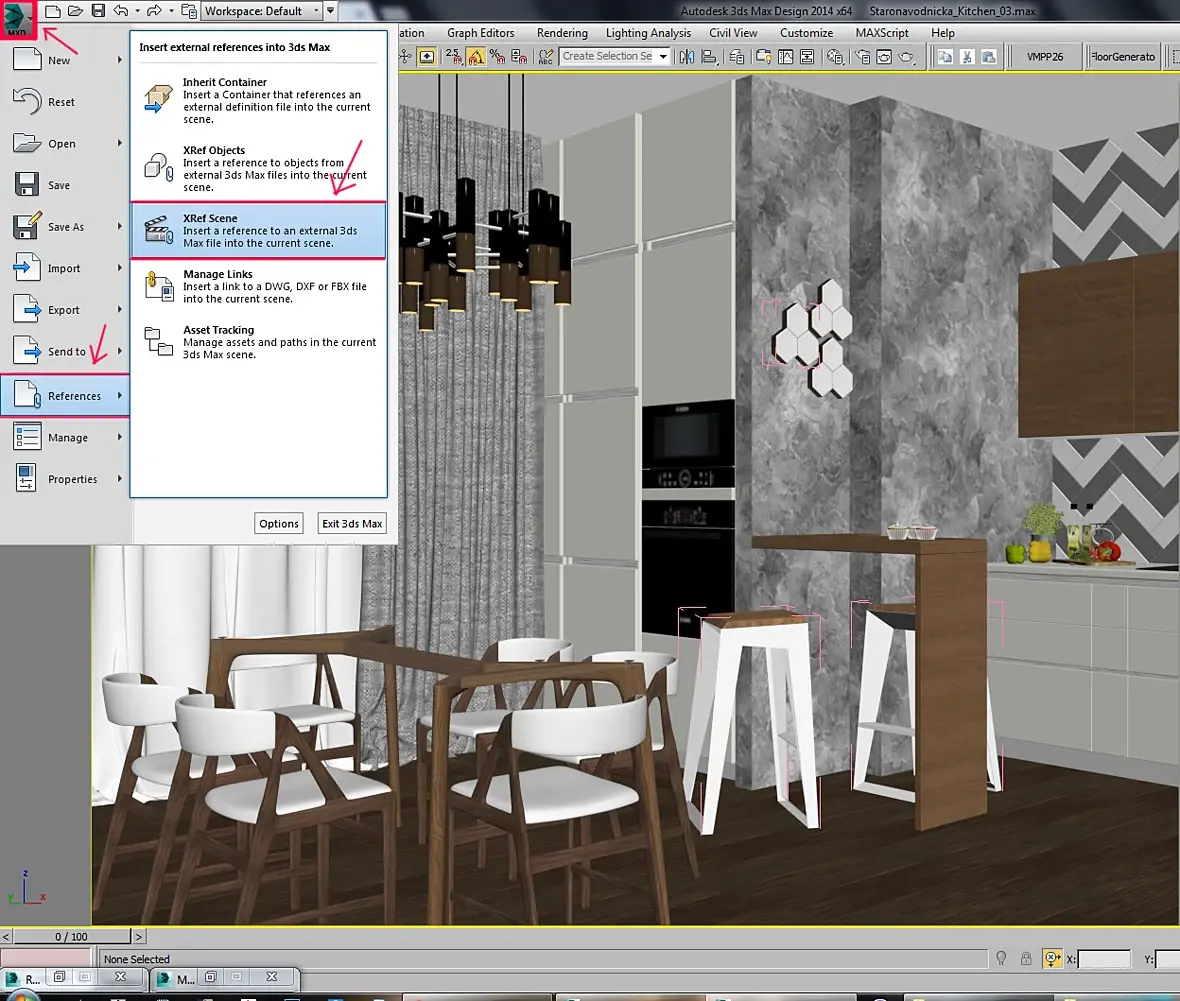Viewport: 1180px width, 1001px height.
Task: Open the Schematic View icon
Action: coord(807,56)
